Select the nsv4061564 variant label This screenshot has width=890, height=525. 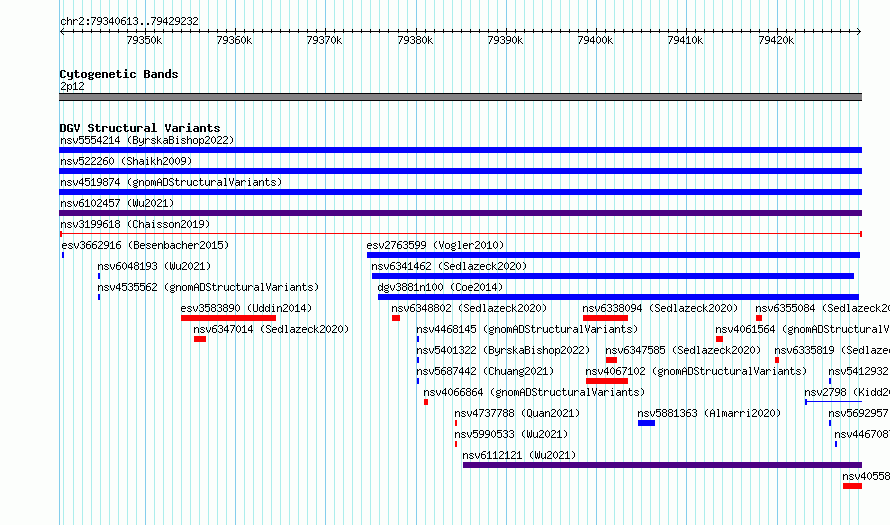pyautogui.click(x=803, y=329)
